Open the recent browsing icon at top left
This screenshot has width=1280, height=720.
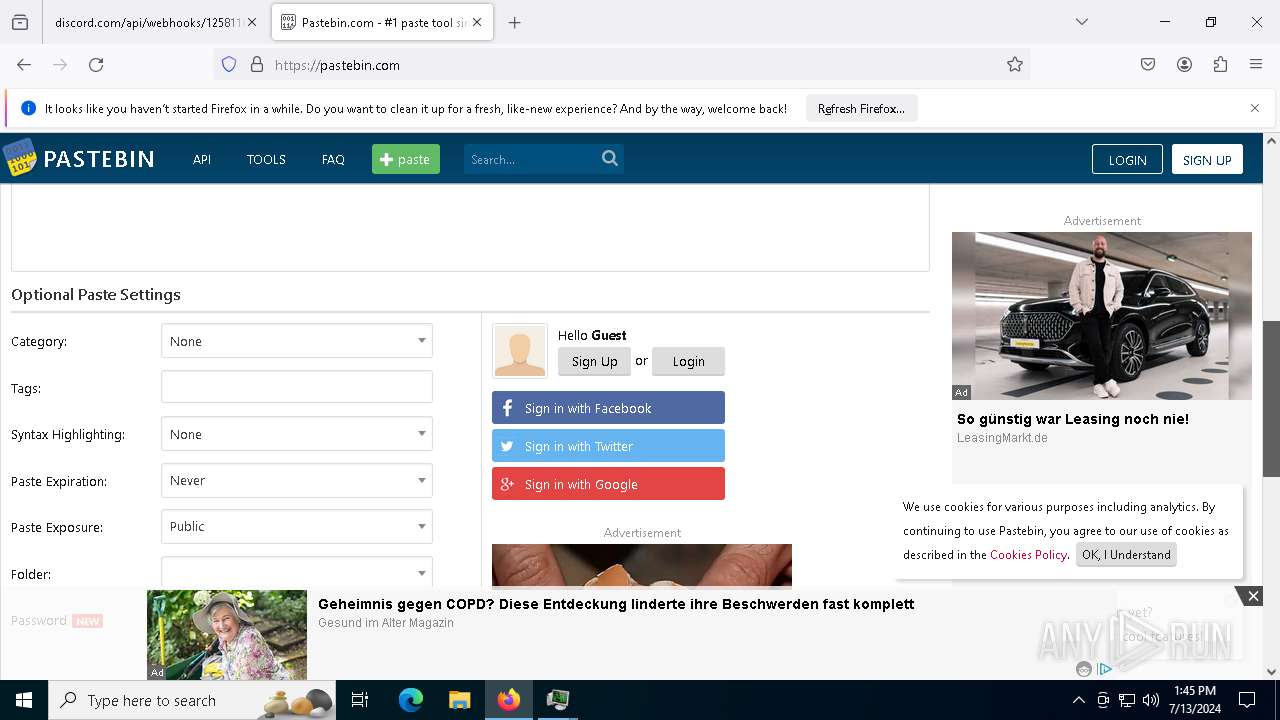pyautogui.click(x=20, y=22)
